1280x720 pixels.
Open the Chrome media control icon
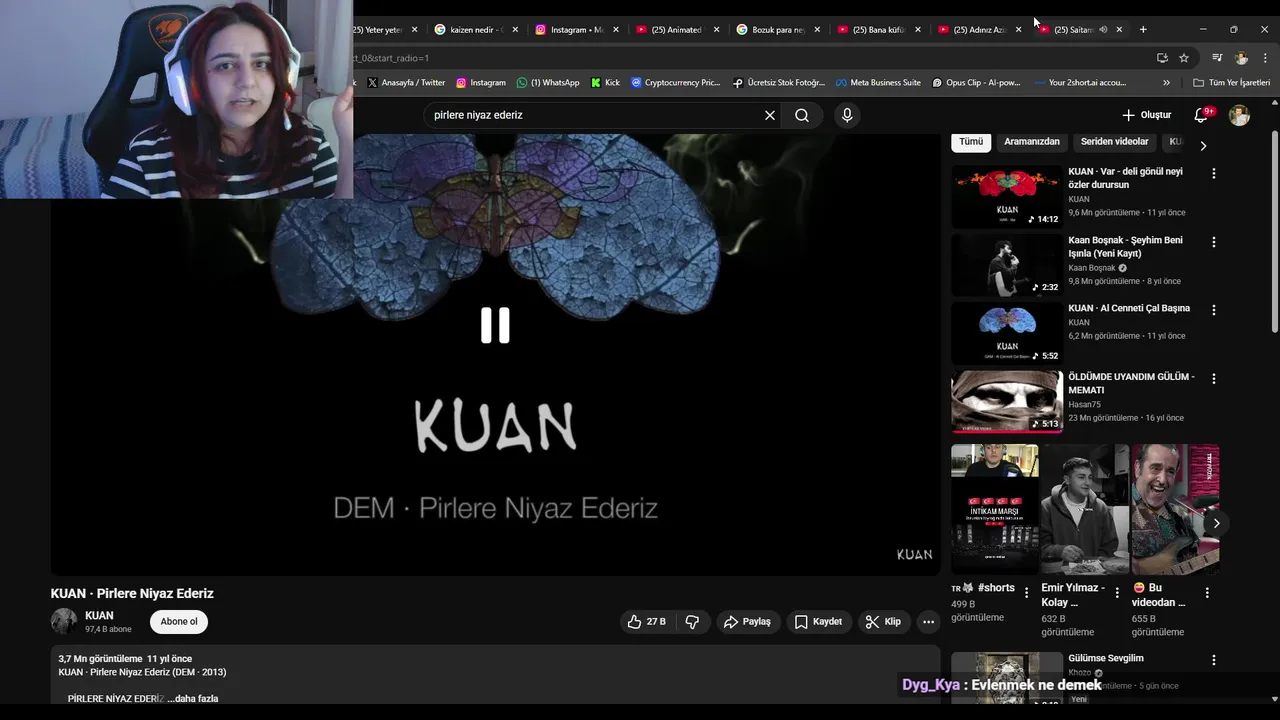point(1217,58)
